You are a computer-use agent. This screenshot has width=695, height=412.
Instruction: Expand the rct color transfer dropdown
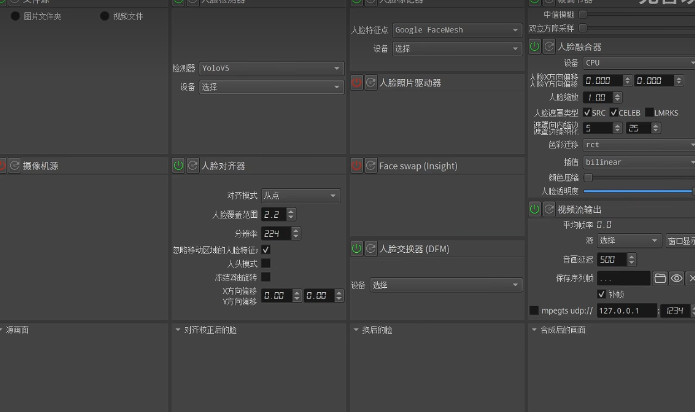tap(638, 145)
